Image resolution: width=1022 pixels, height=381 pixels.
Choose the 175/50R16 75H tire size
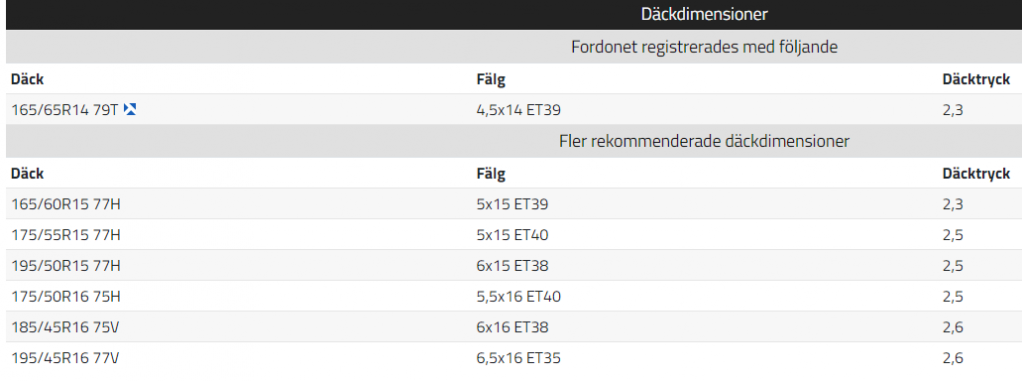click(66, 296)
